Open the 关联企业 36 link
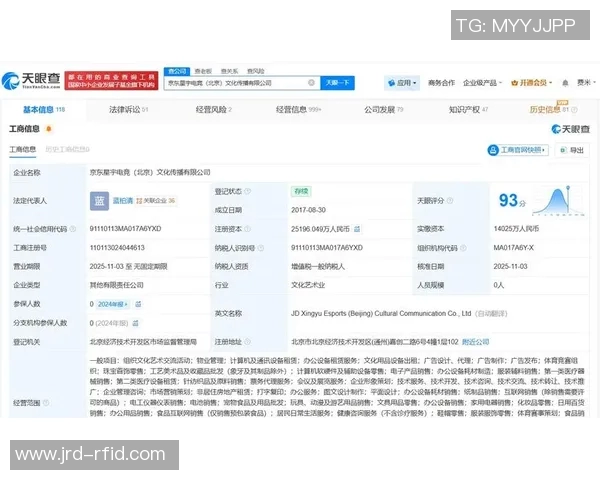 point(156,201)
